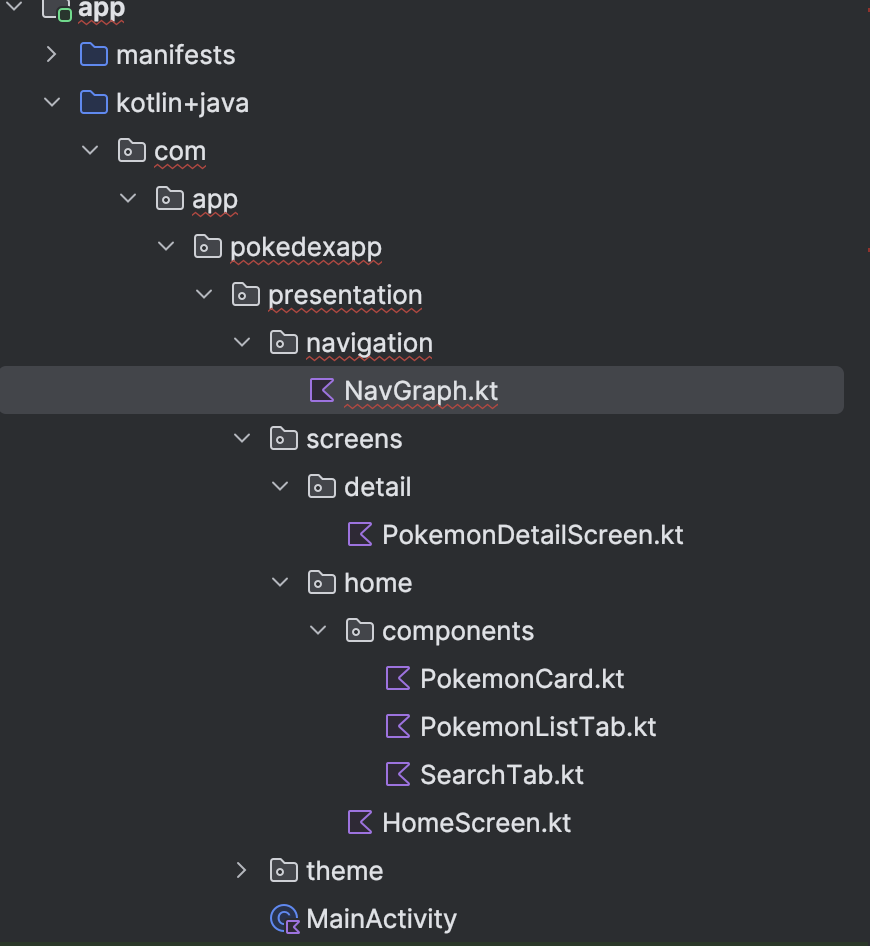Open the SearchTab.kt file
The height and width of the screenshot is (946, 870).
pos(501,774)
